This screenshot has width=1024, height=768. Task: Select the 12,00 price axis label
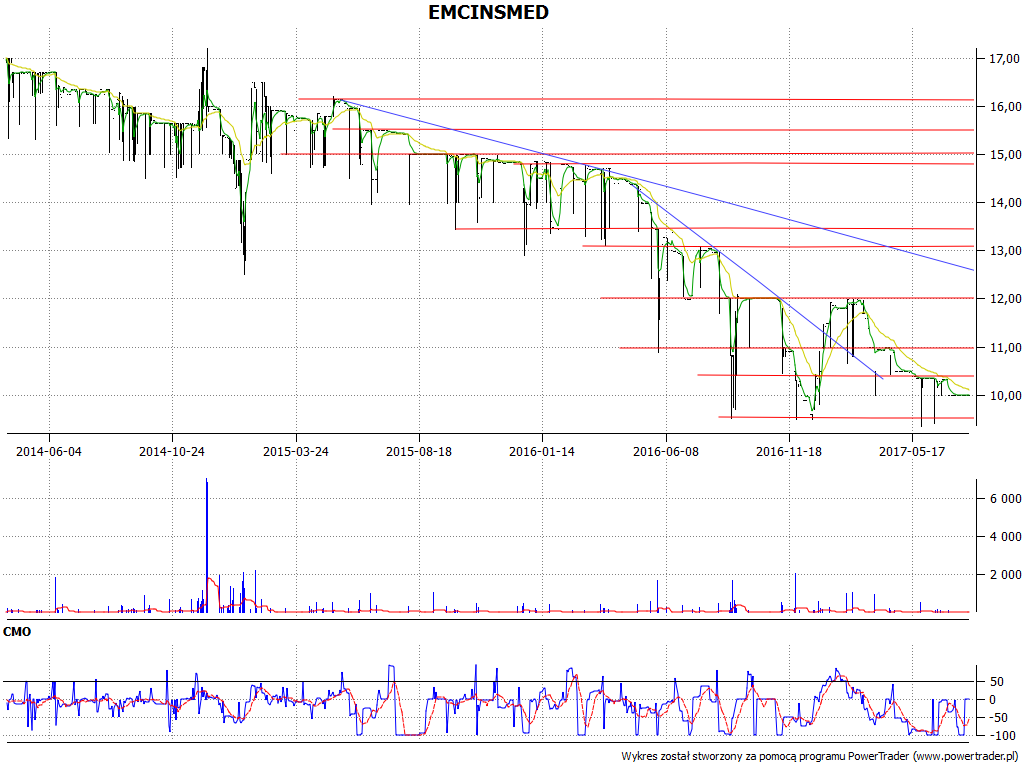click(1004, 299)
